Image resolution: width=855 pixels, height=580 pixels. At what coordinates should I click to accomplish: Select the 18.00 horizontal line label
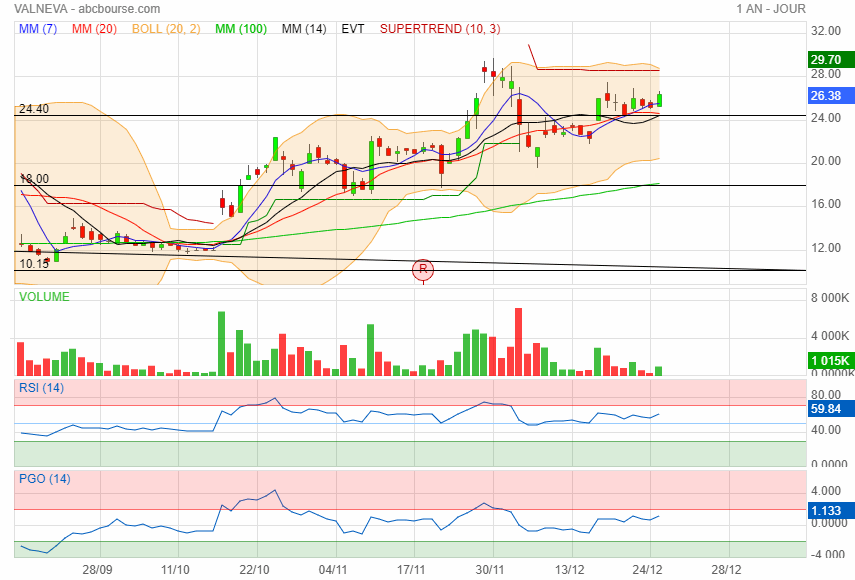pos(34,179)
